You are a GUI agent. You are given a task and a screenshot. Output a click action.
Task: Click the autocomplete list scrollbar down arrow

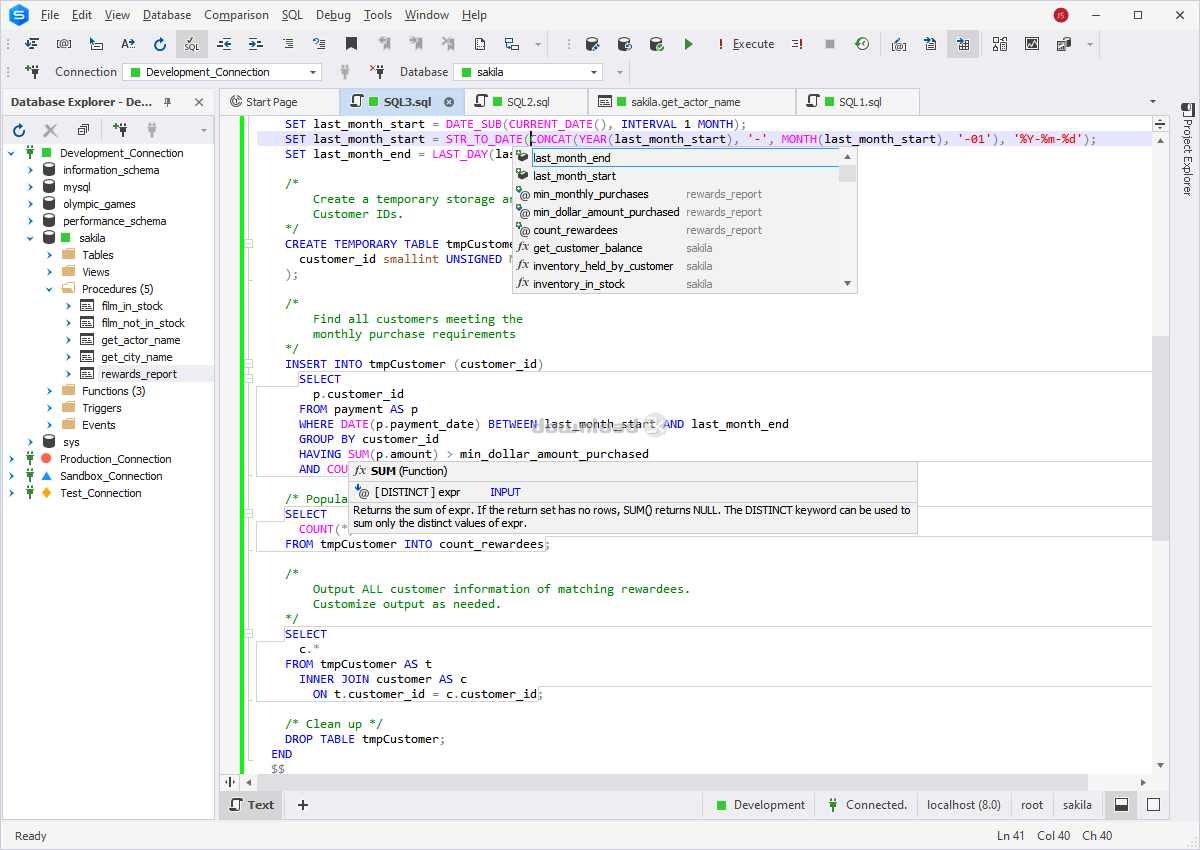coord(848,284)
